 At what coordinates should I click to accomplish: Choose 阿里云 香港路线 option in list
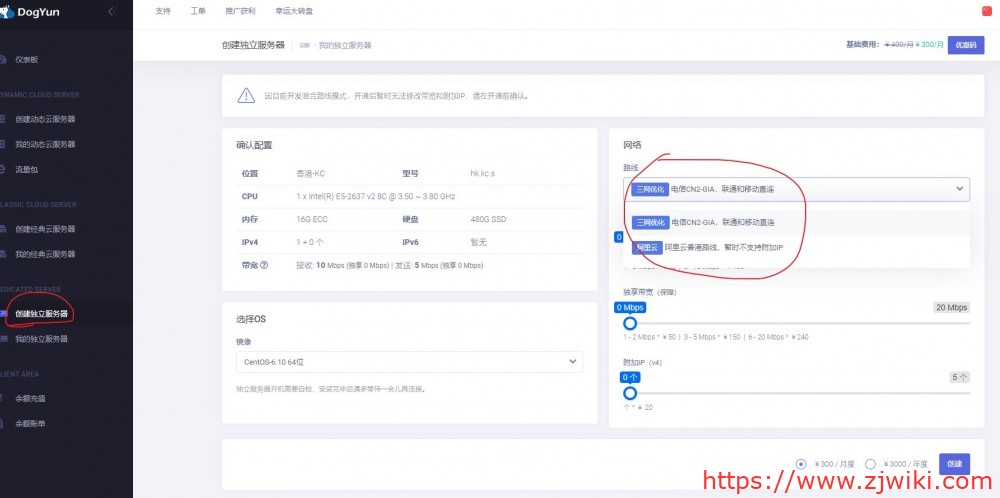(x=797, y=247)
